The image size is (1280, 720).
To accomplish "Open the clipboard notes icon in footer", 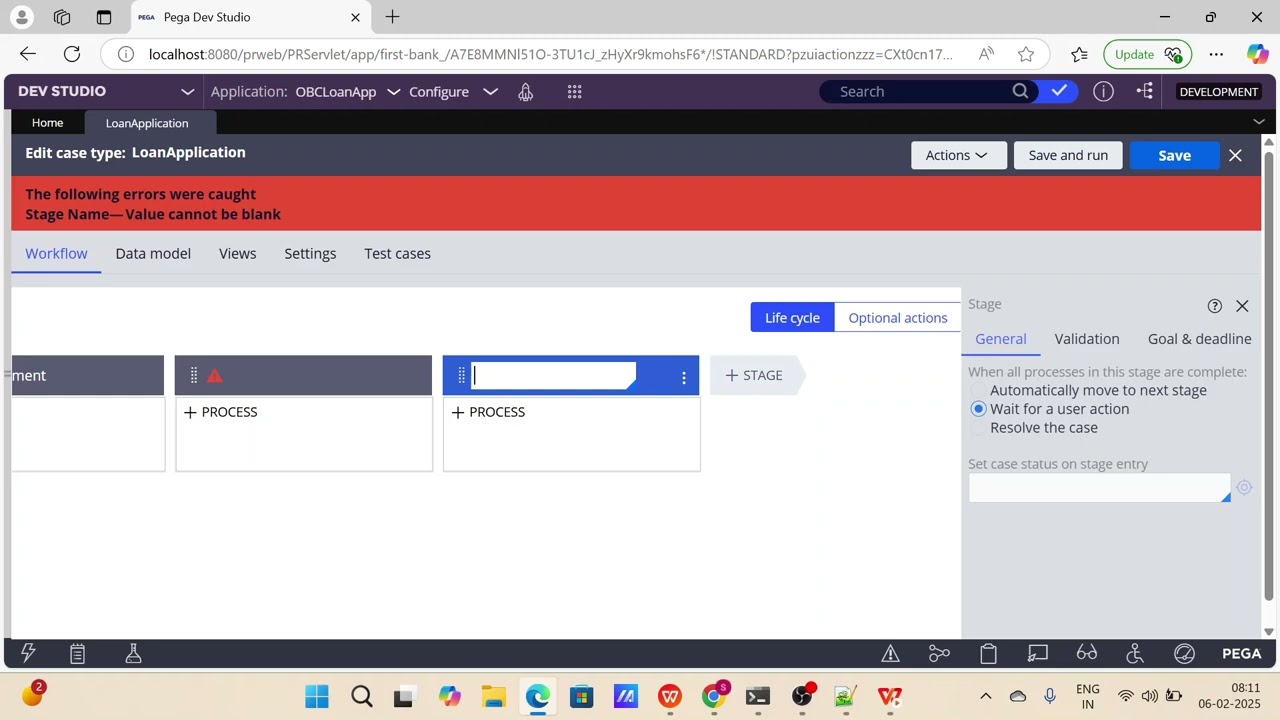I will (77, 654).
